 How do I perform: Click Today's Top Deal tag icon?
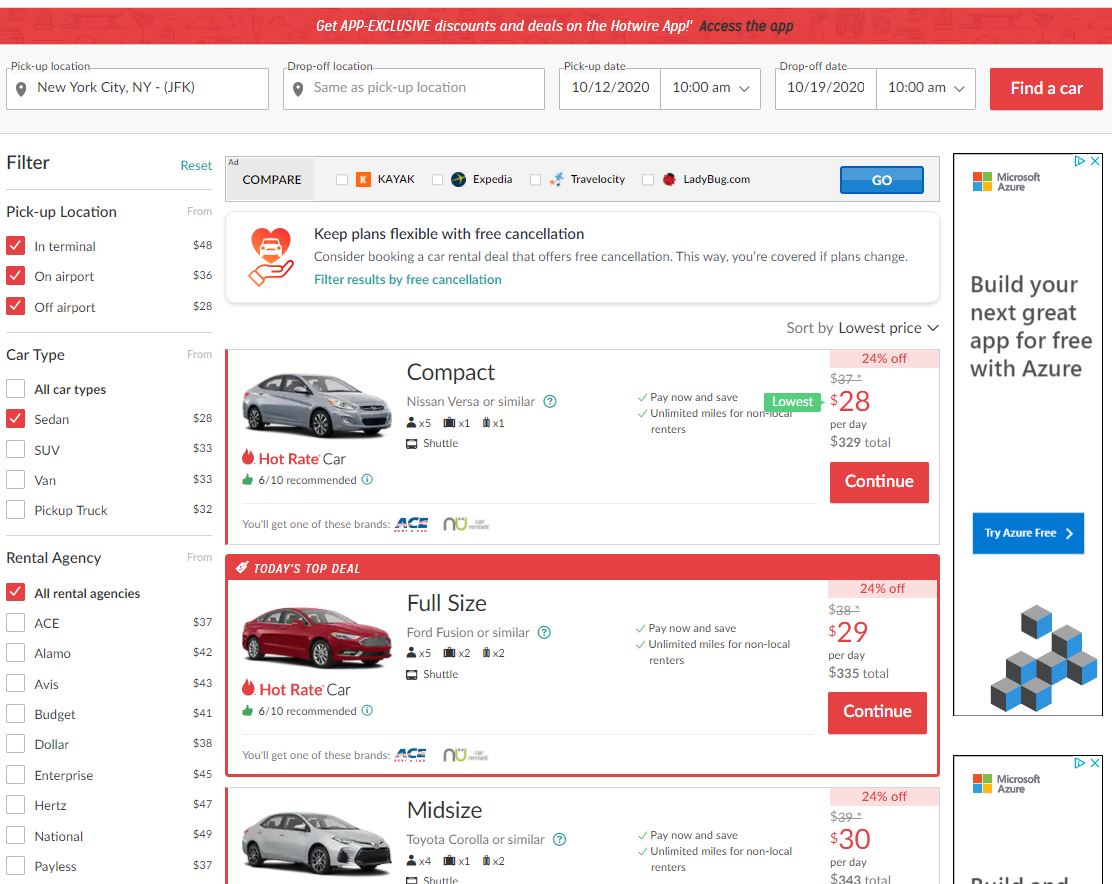pos(242,567)
